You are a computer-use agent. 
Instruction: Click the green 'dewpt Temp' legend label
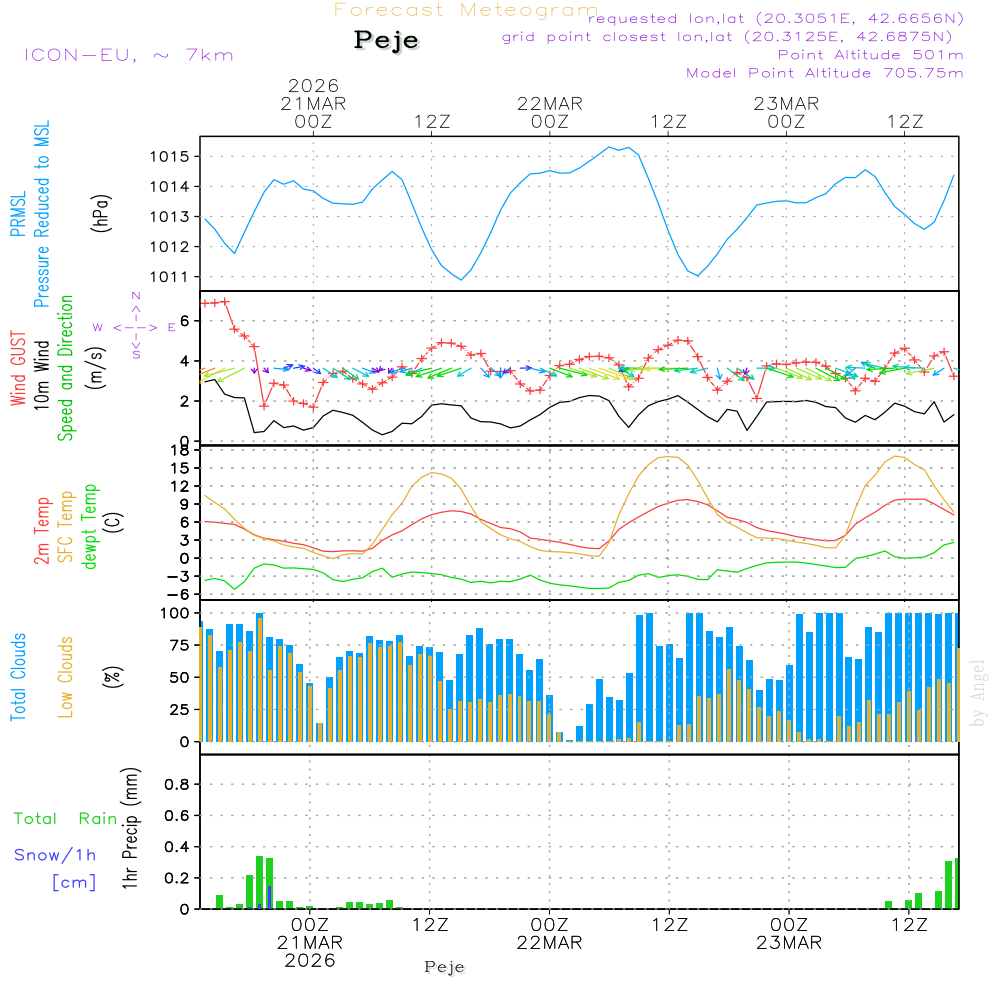pyautogui.click(x=90, y=527)
